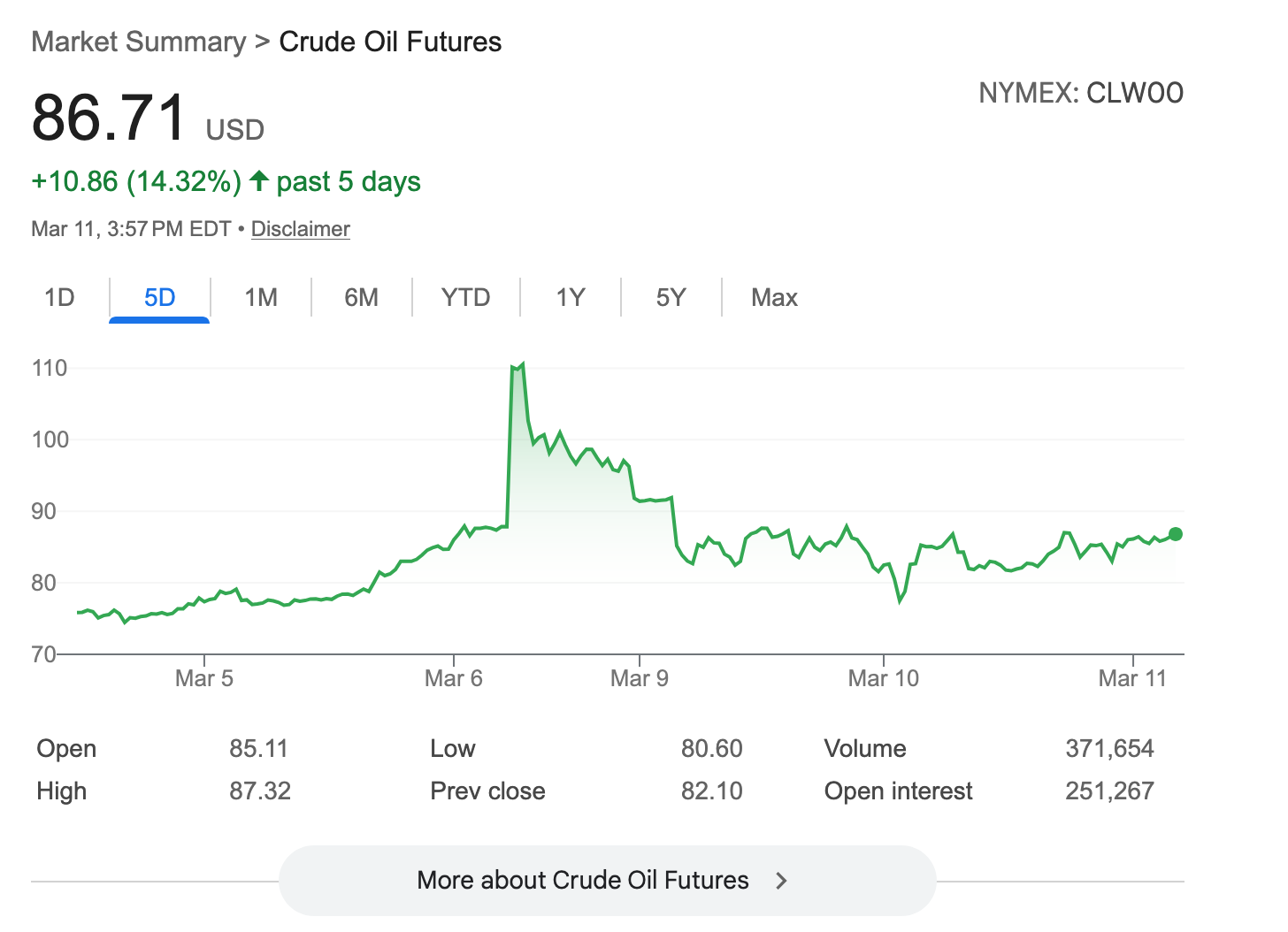Click the Market Summary breadcrumb
1288x932 pixels.
(139, 42)
